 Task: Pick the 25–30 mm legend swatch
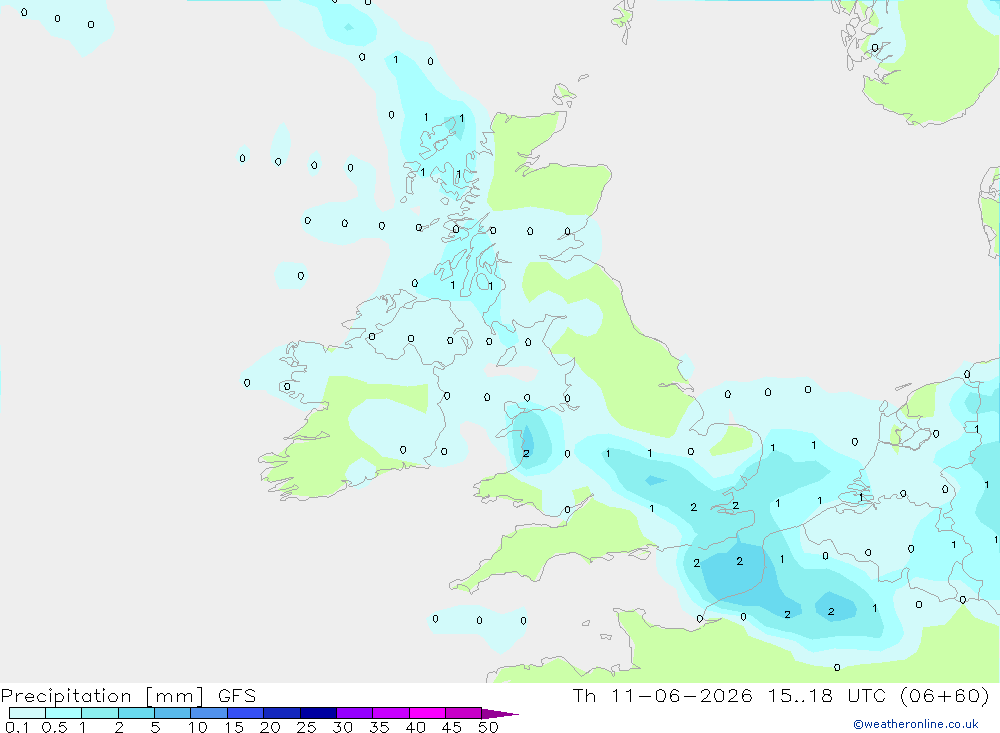318,713
